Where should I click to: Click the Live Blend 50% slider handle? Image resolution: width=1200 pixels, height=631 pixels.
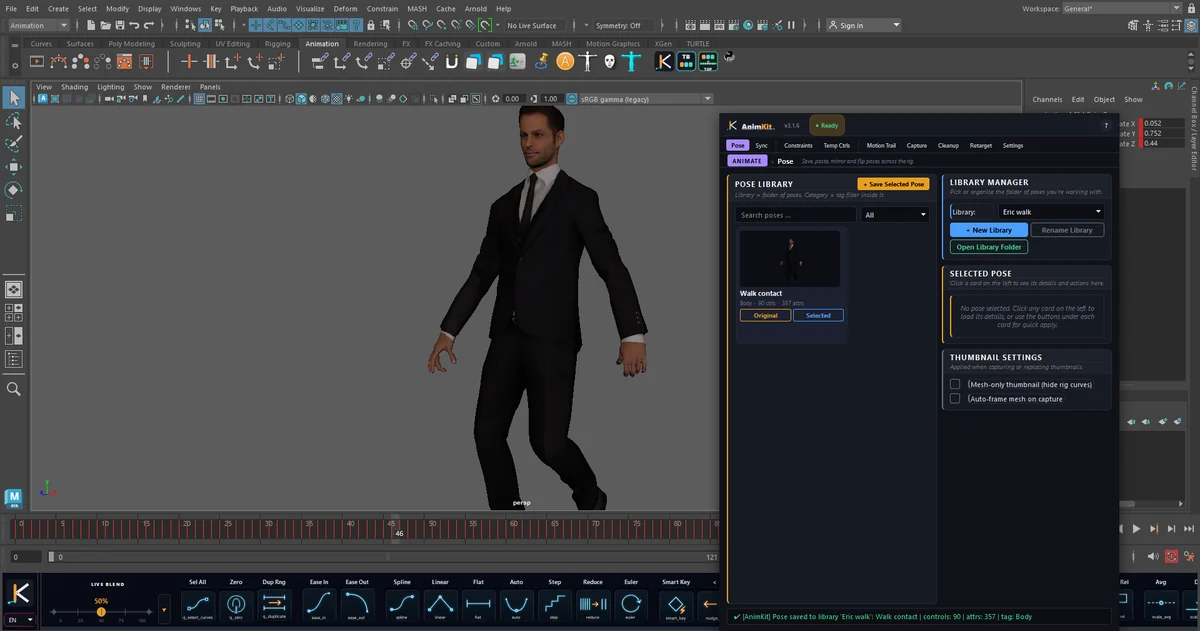coord(101,611)
